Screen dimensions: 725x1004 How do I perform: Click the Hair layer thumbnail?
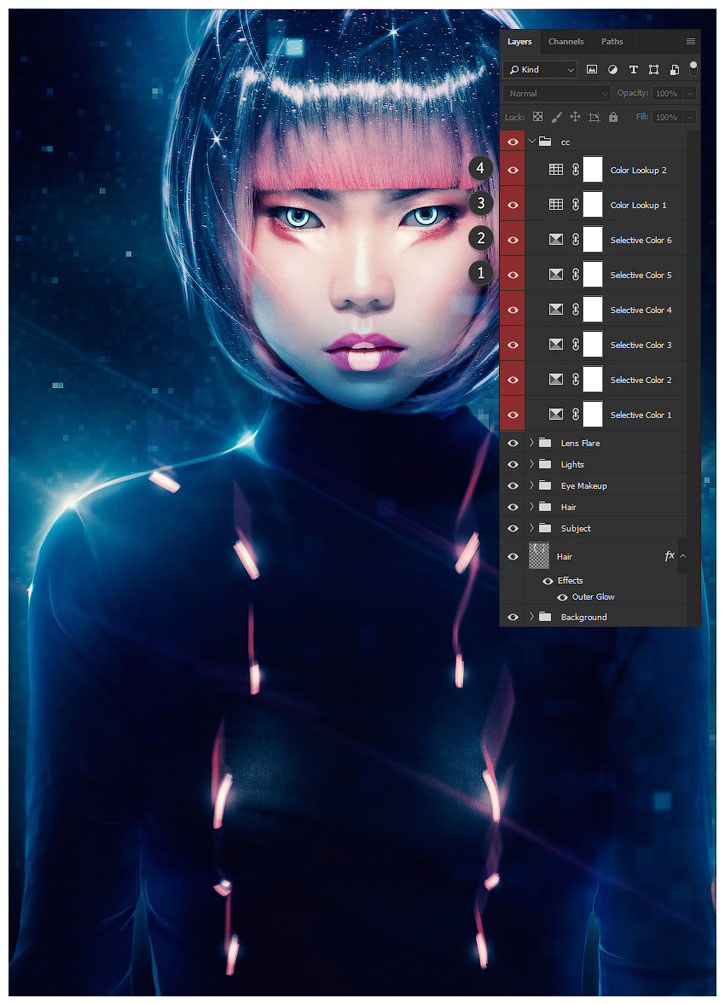(540, 556)
